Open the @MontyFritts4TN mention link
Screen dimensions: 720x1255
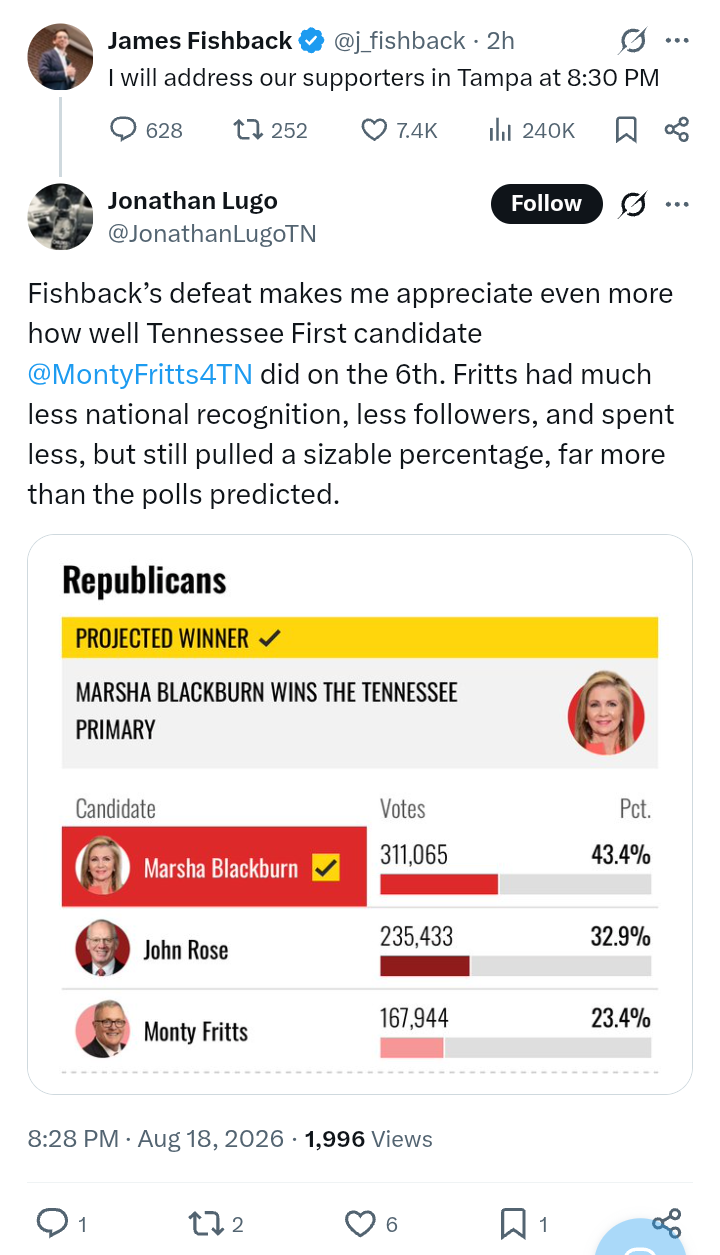[140, 374]
